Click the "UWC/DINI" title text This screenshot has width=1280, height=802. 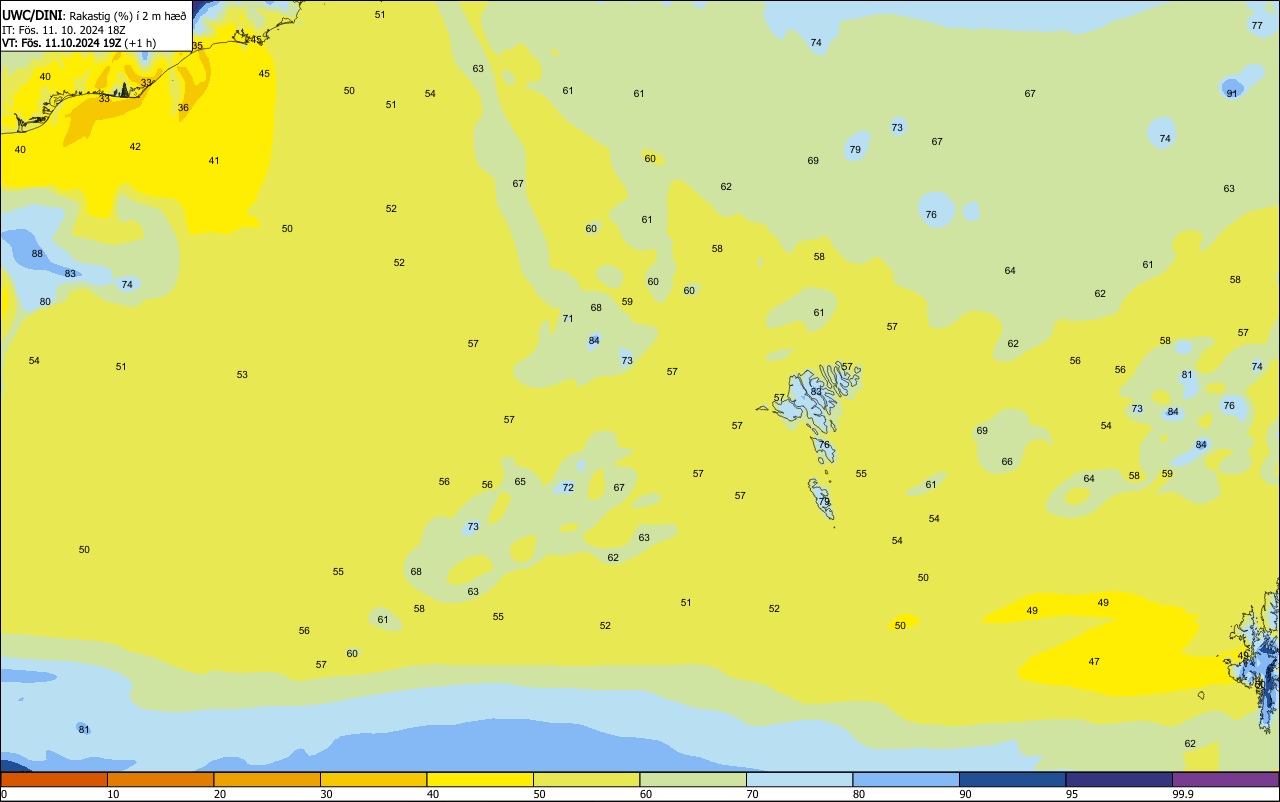[x=32, y=15]
